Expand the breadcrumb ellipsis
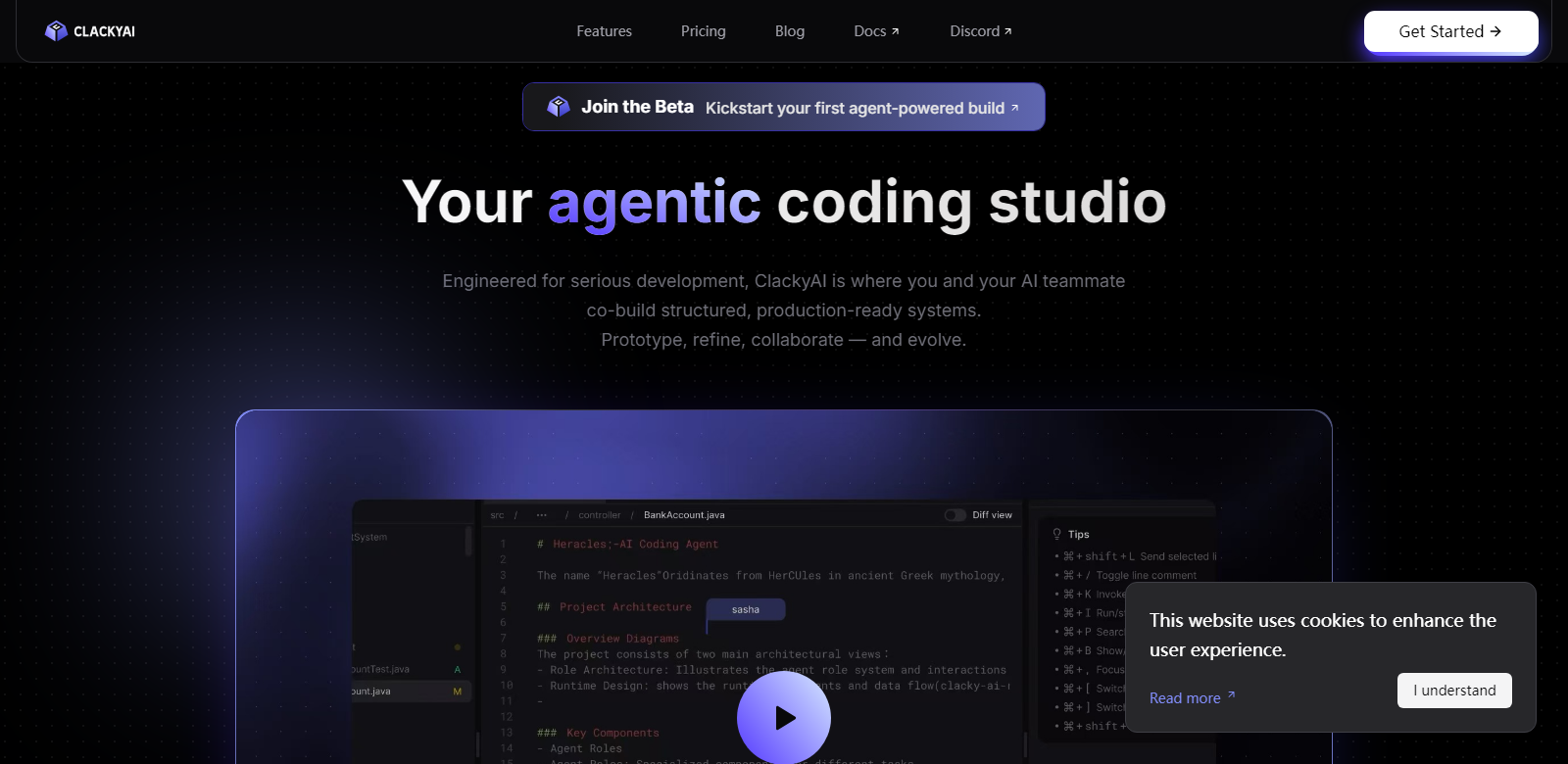 coord(541,515)
